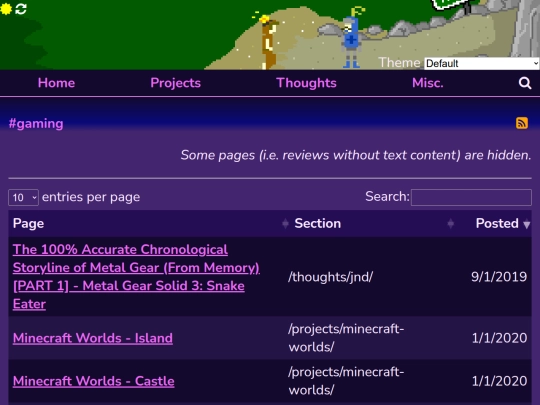Click the #gaming tag heading
The width and height of the screenshot is (540, 405).
tap(36, 124)
